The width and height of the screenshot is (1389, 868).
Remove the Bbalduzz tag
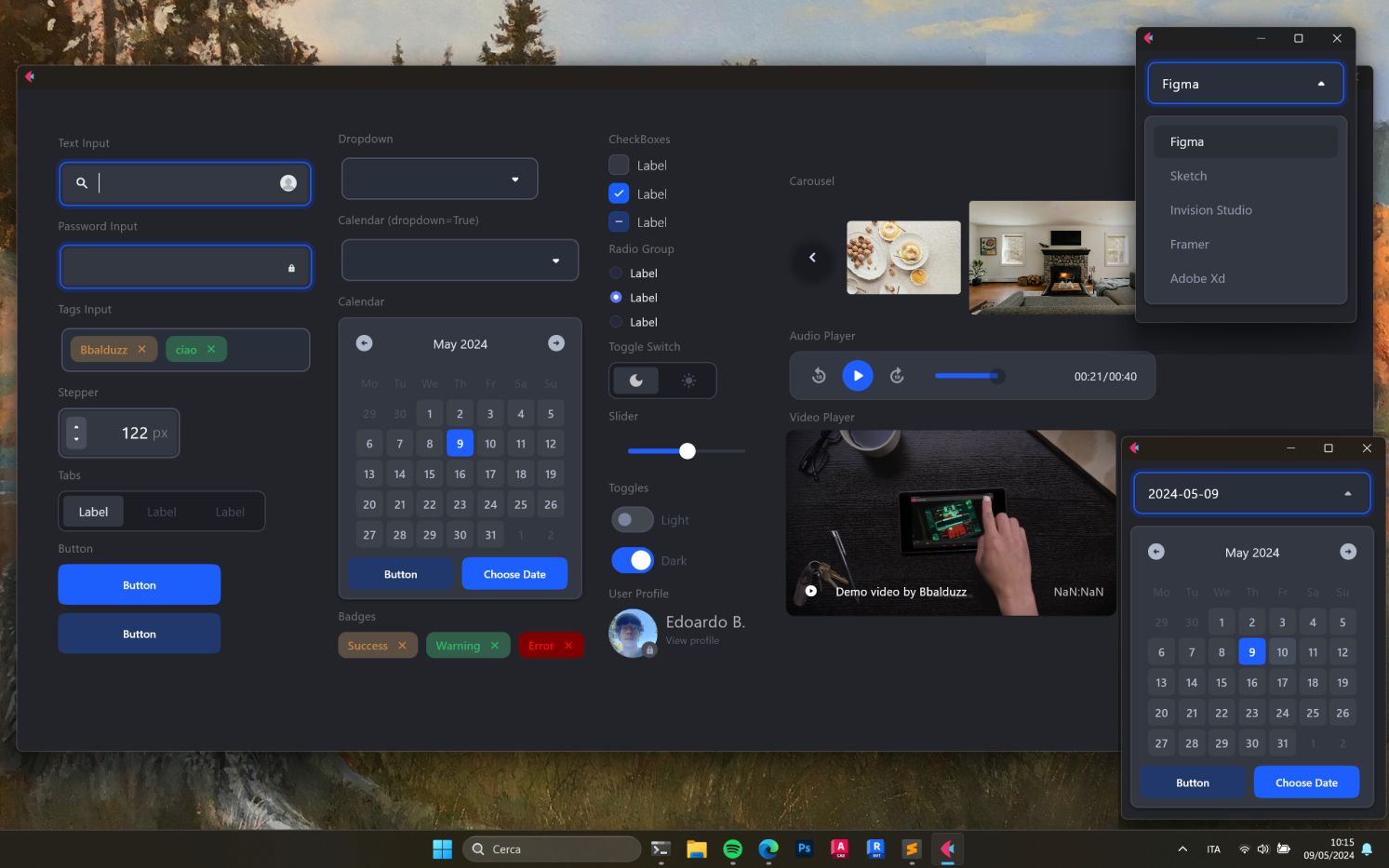[x=142, y=350]
